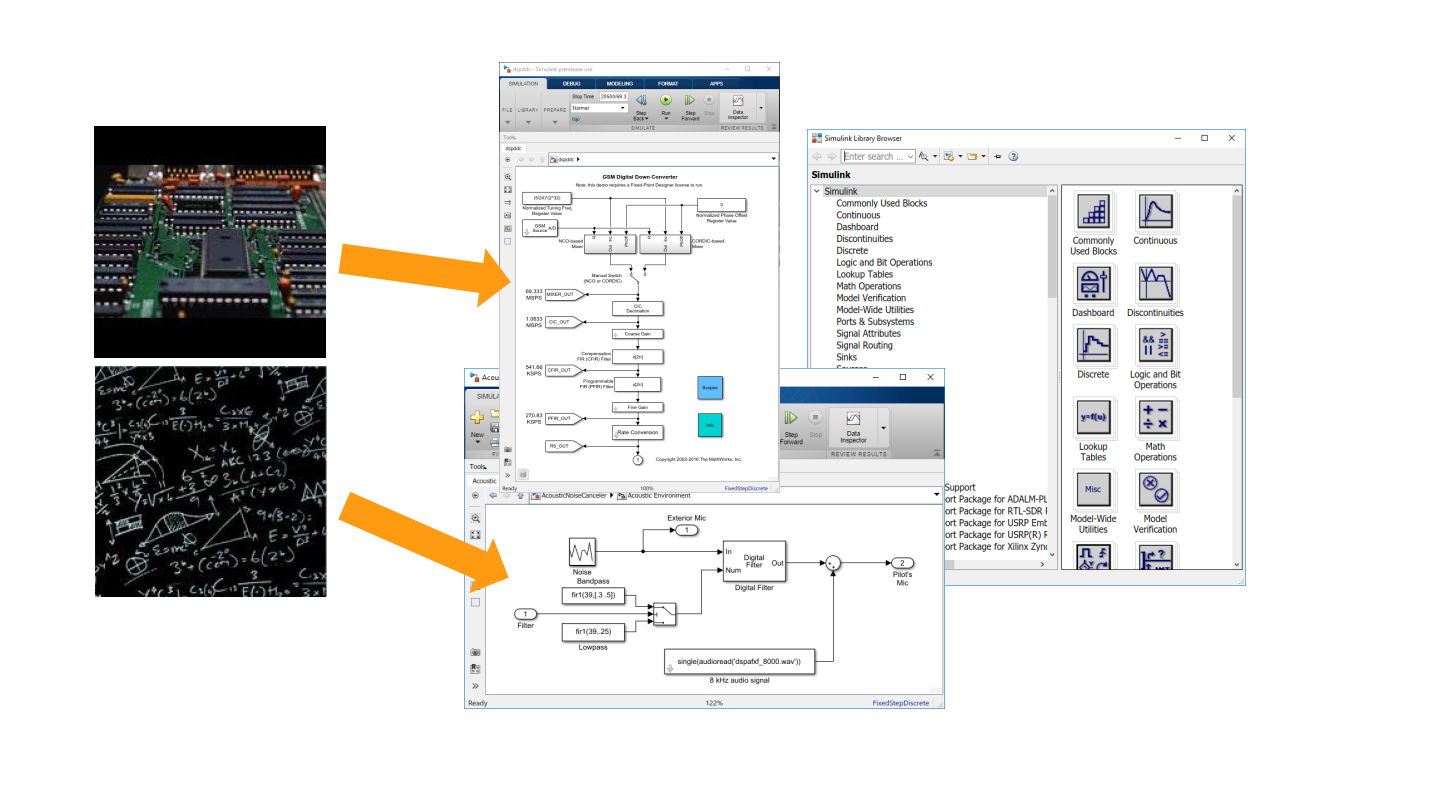Switch to the DEBUG ribbon tab
Image resolution: width=1431 pixels, height=785 pixels.
click(x=571, y=83)
